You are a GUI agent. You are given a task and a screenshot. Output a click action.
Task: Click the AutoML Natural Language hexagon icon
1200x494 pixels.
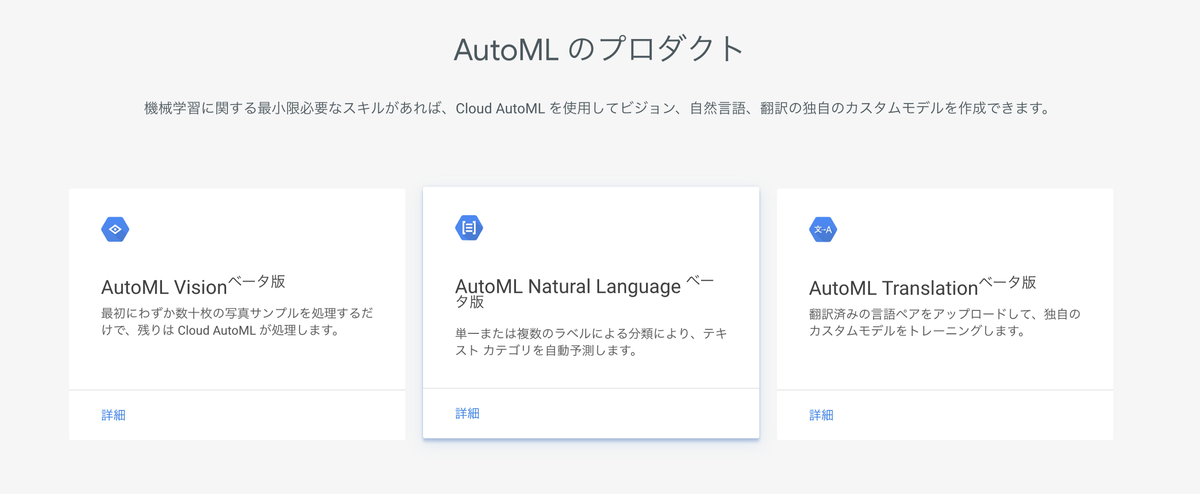[x=469, y=227]
